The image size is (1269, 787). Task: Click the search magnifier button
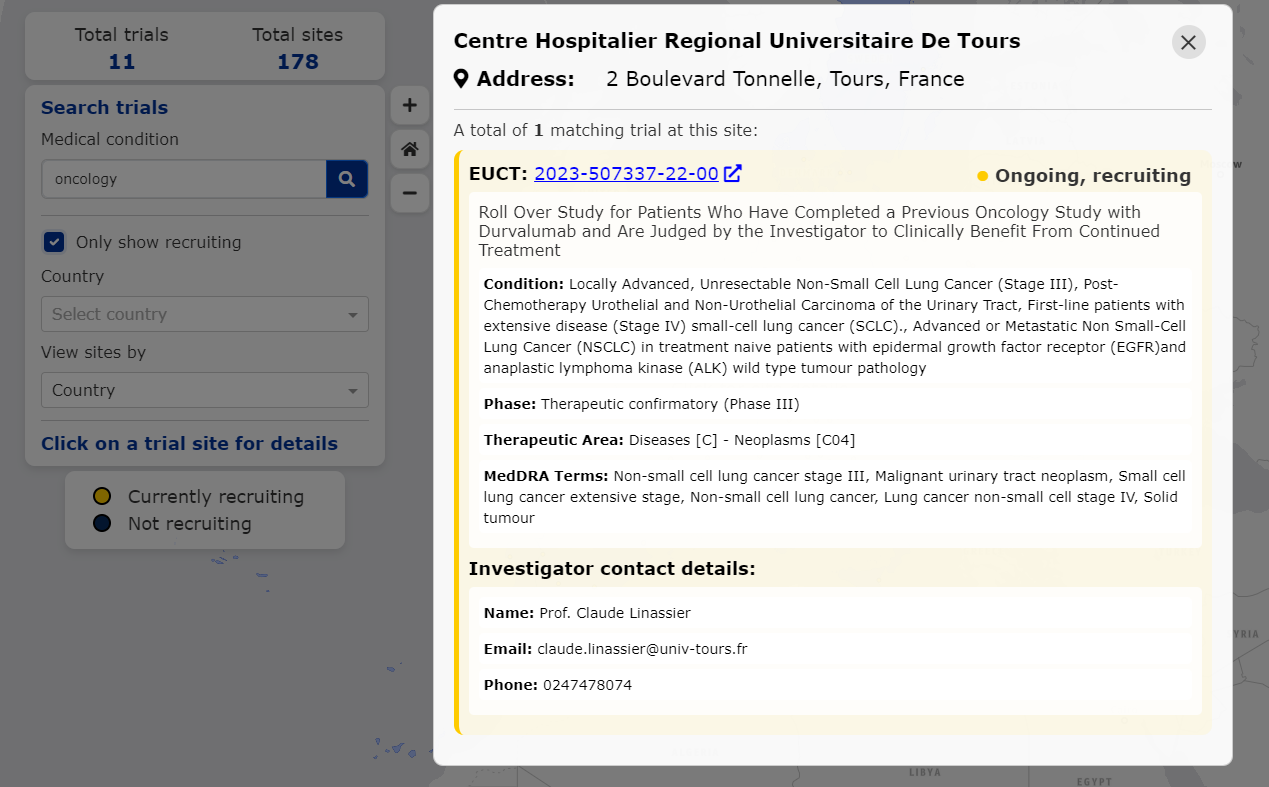[x=347, y=179]
